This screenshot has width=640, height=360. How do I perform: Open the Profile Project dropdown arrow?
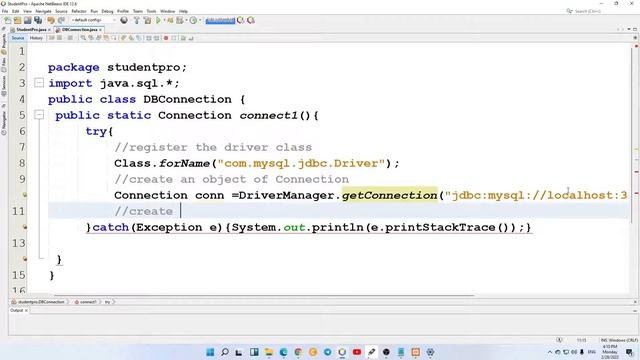point(200,20)
